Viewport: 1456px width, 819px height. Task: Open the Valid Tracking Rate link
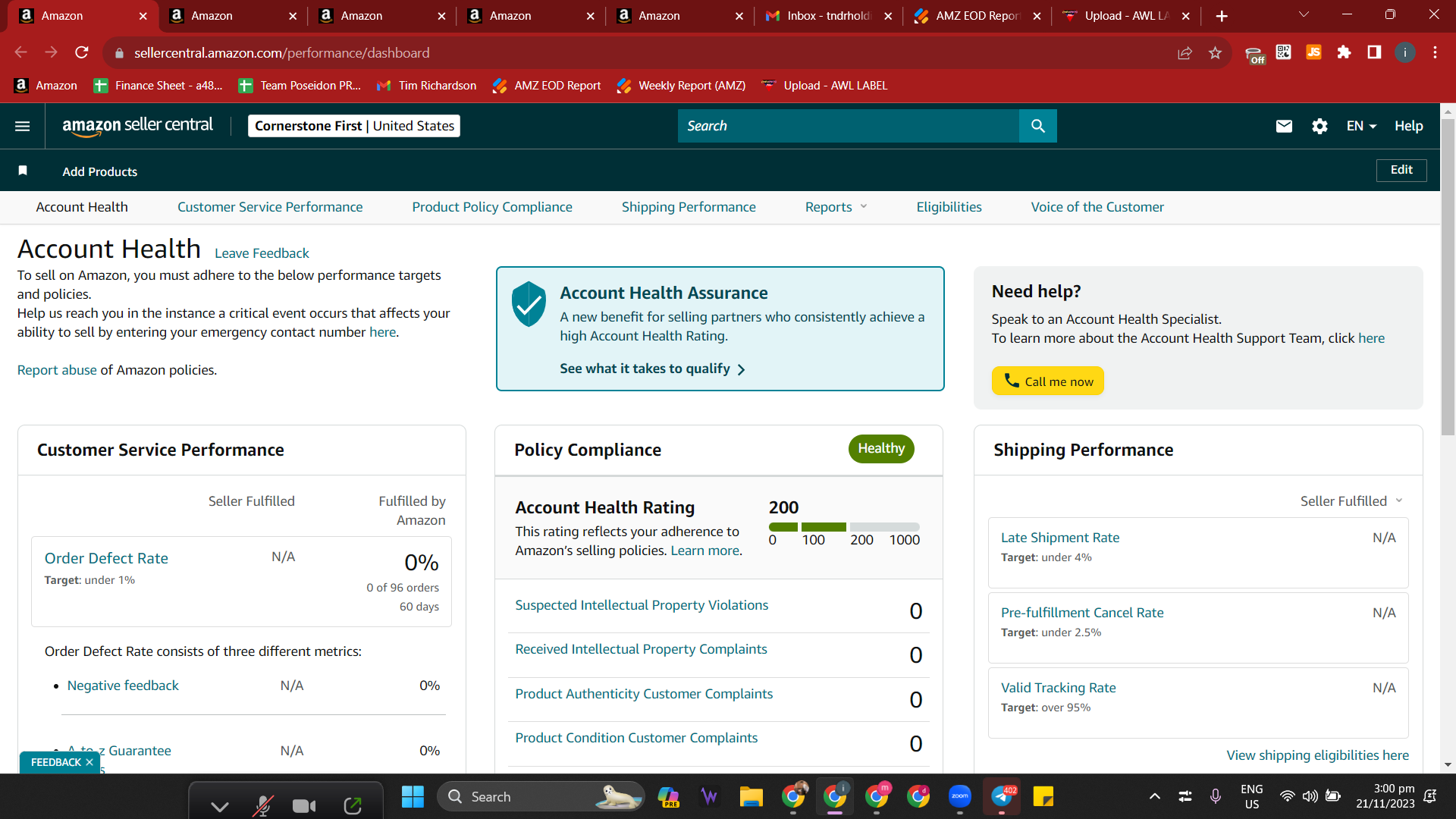coord(1059,688)
